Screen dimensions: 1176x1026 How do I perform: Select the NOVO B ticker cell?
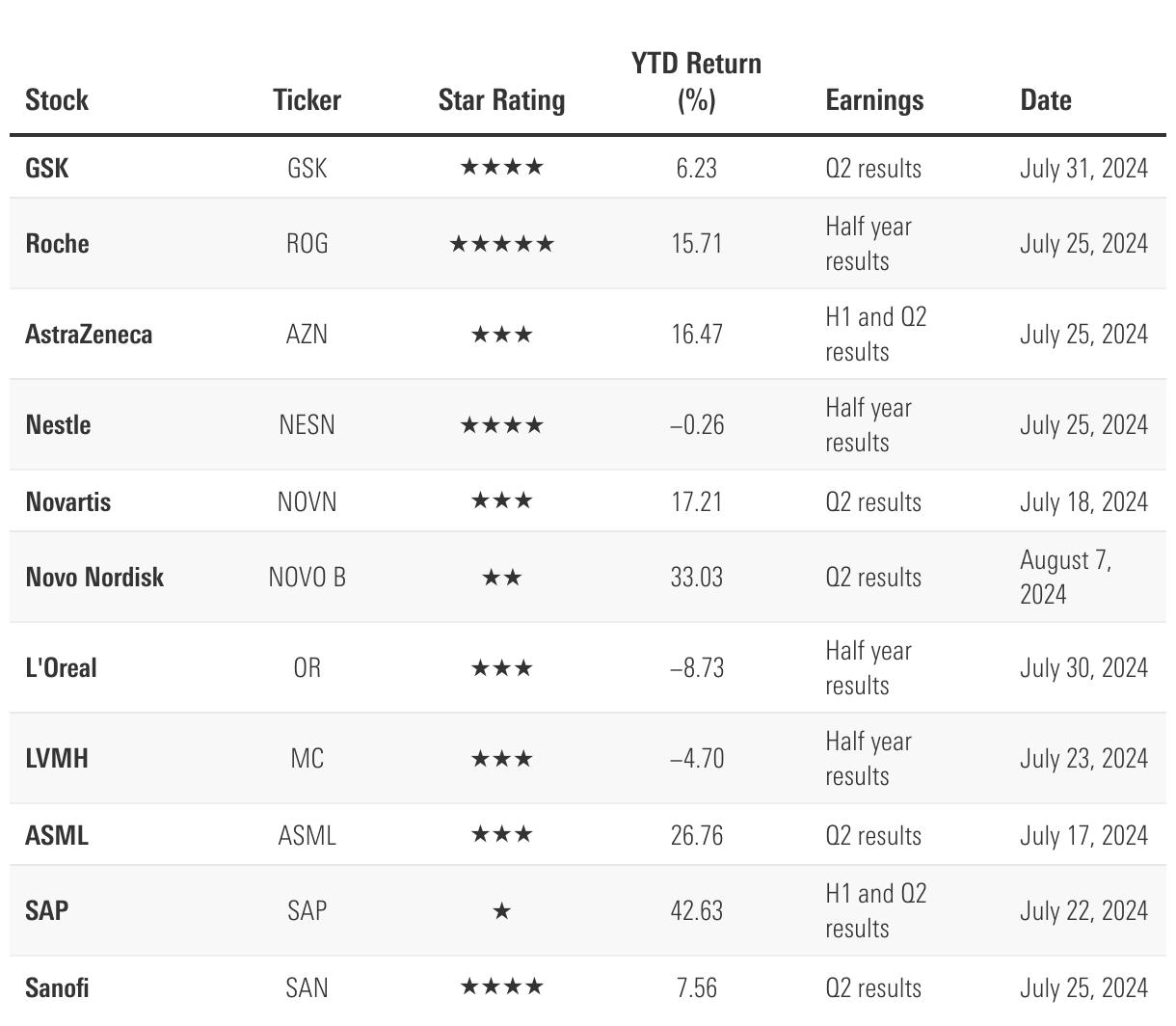click(x=307, y=578)
